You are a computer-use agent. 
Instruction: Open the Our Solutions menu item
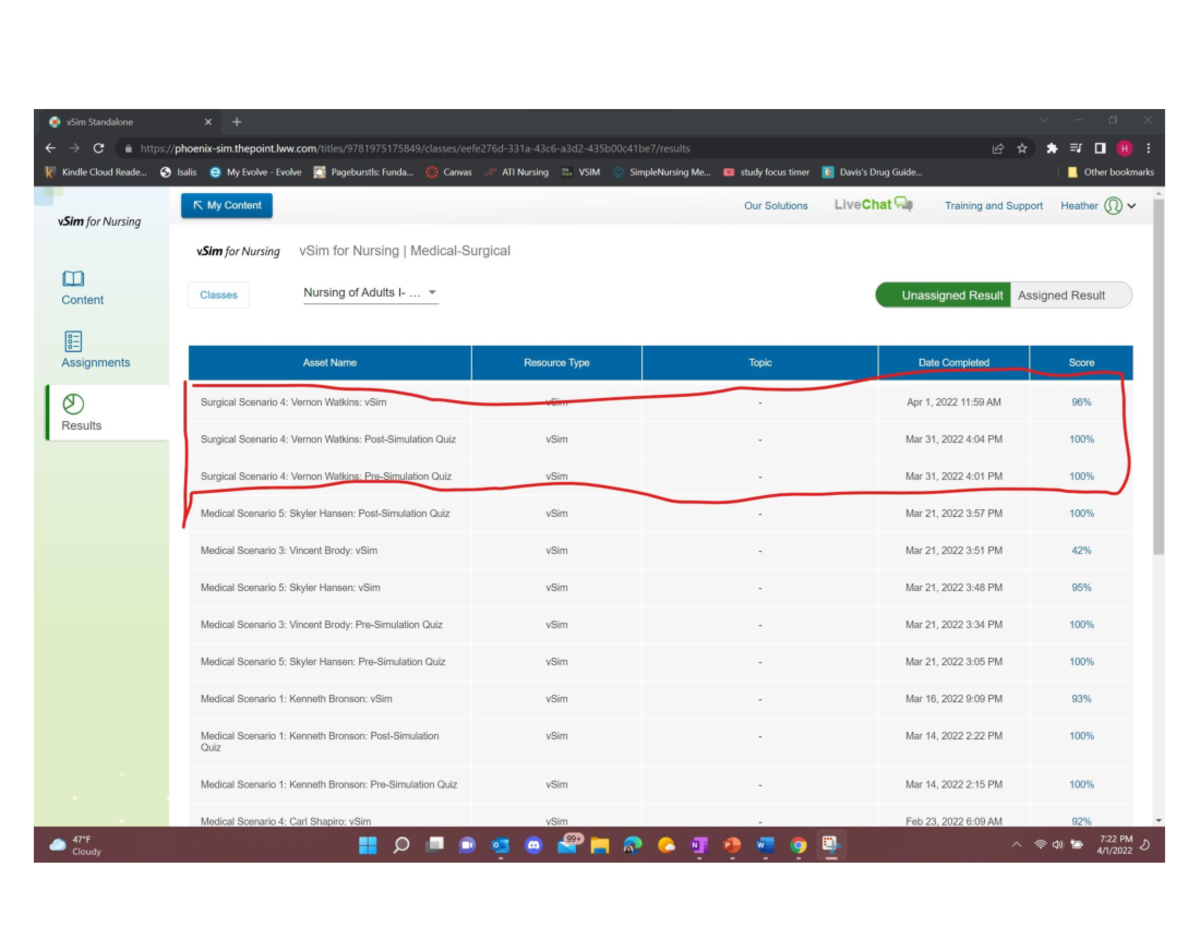click(x=775, y=206)
